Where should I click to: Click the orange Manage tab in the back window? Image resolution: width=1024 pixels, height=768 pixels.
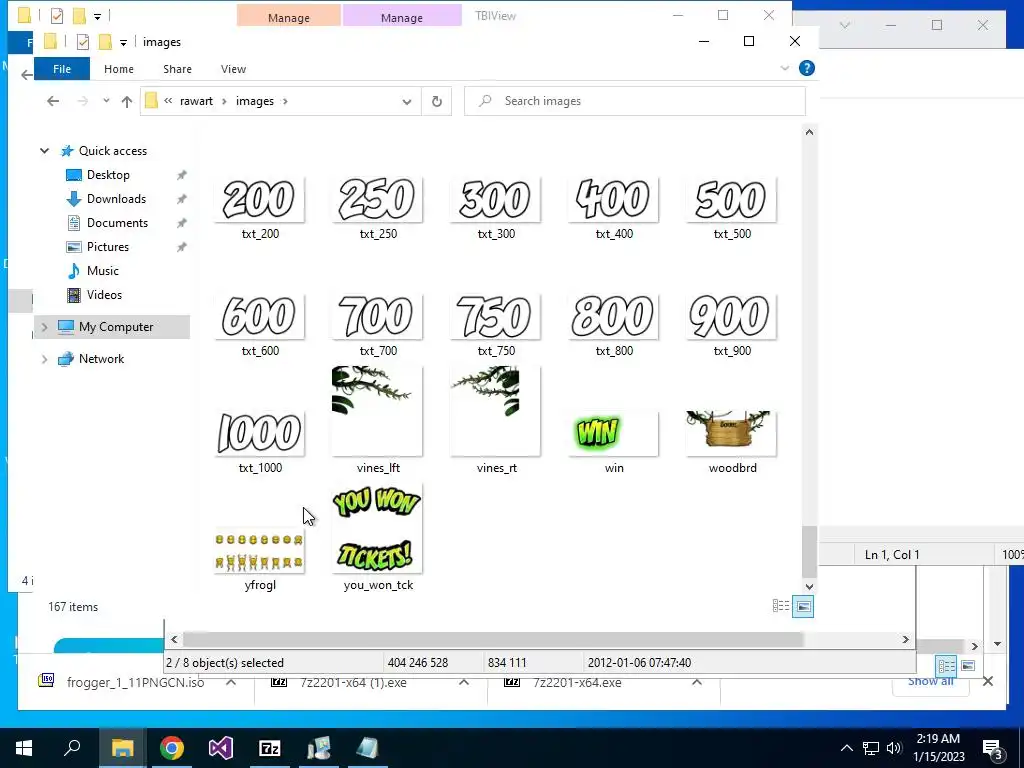(289, 18)
